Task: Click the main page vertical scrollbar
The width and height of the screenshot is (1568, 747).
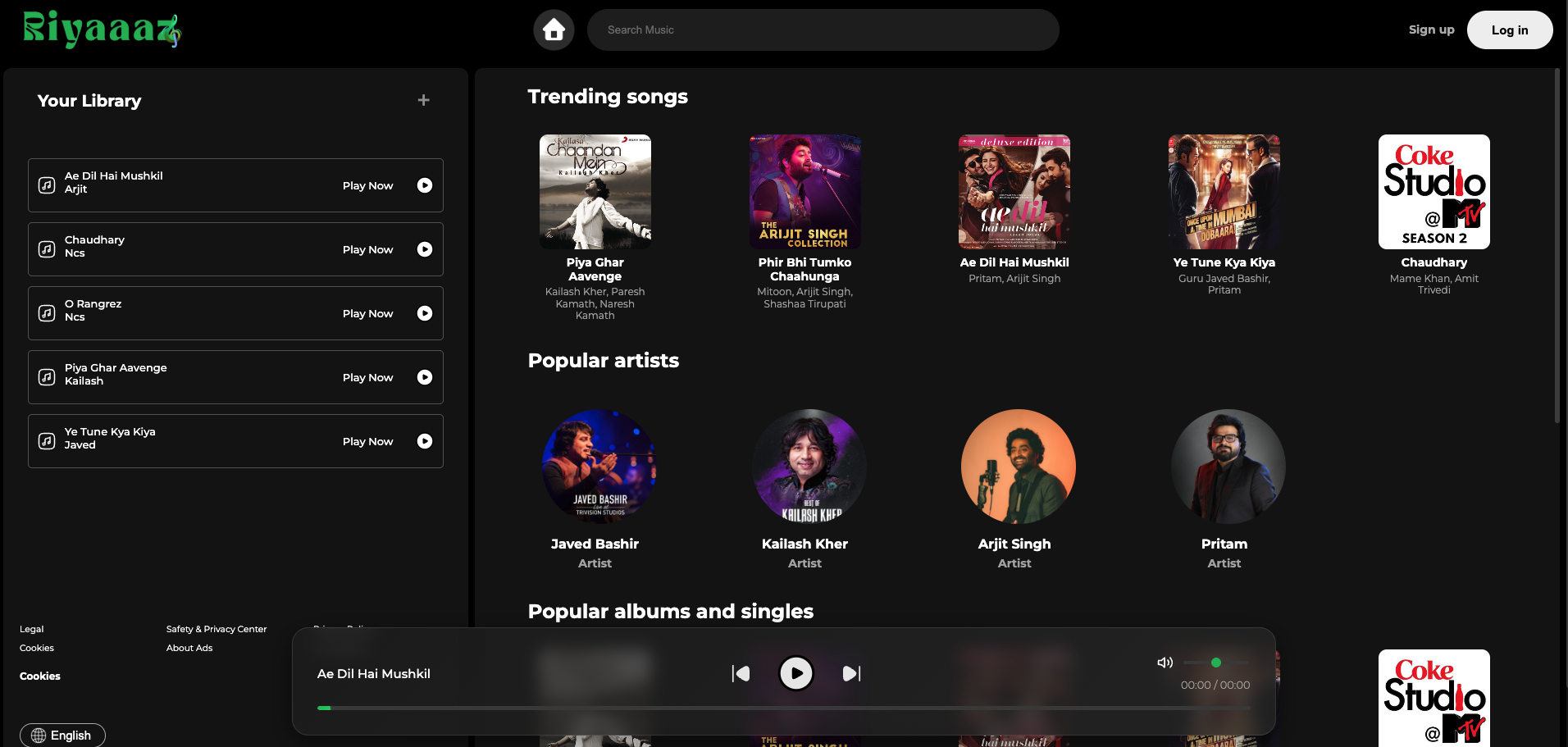Action: (1557, 246)
